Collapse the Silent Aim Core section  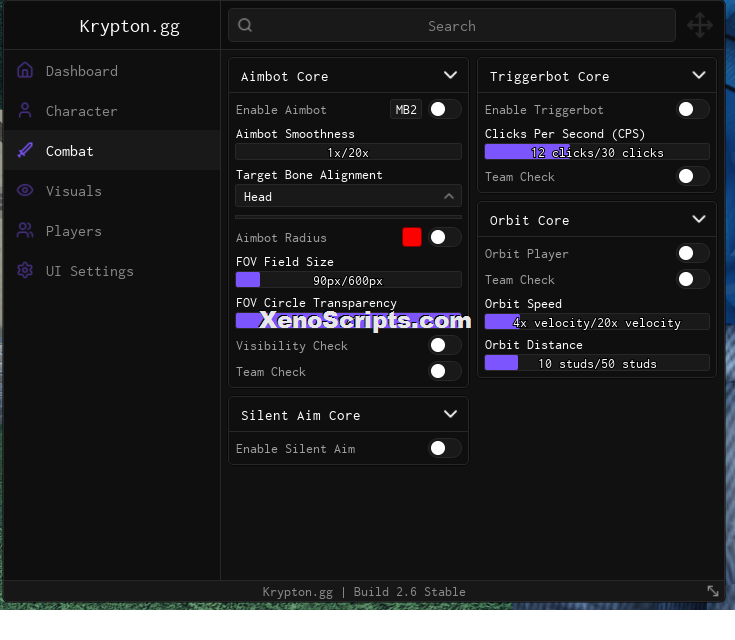450,414
